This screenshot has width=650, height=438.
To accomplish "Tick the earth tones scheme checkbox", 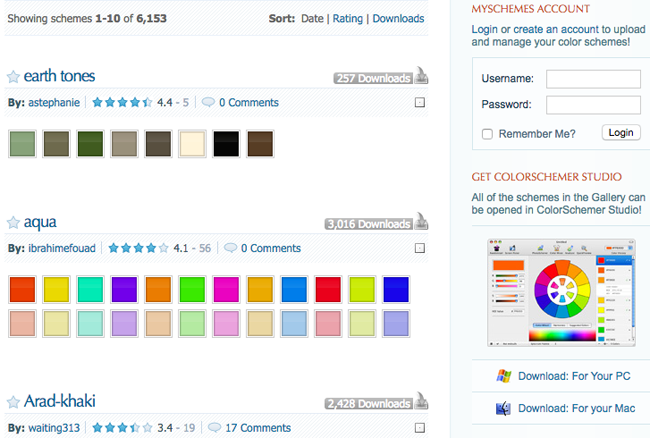I will 420,102.
